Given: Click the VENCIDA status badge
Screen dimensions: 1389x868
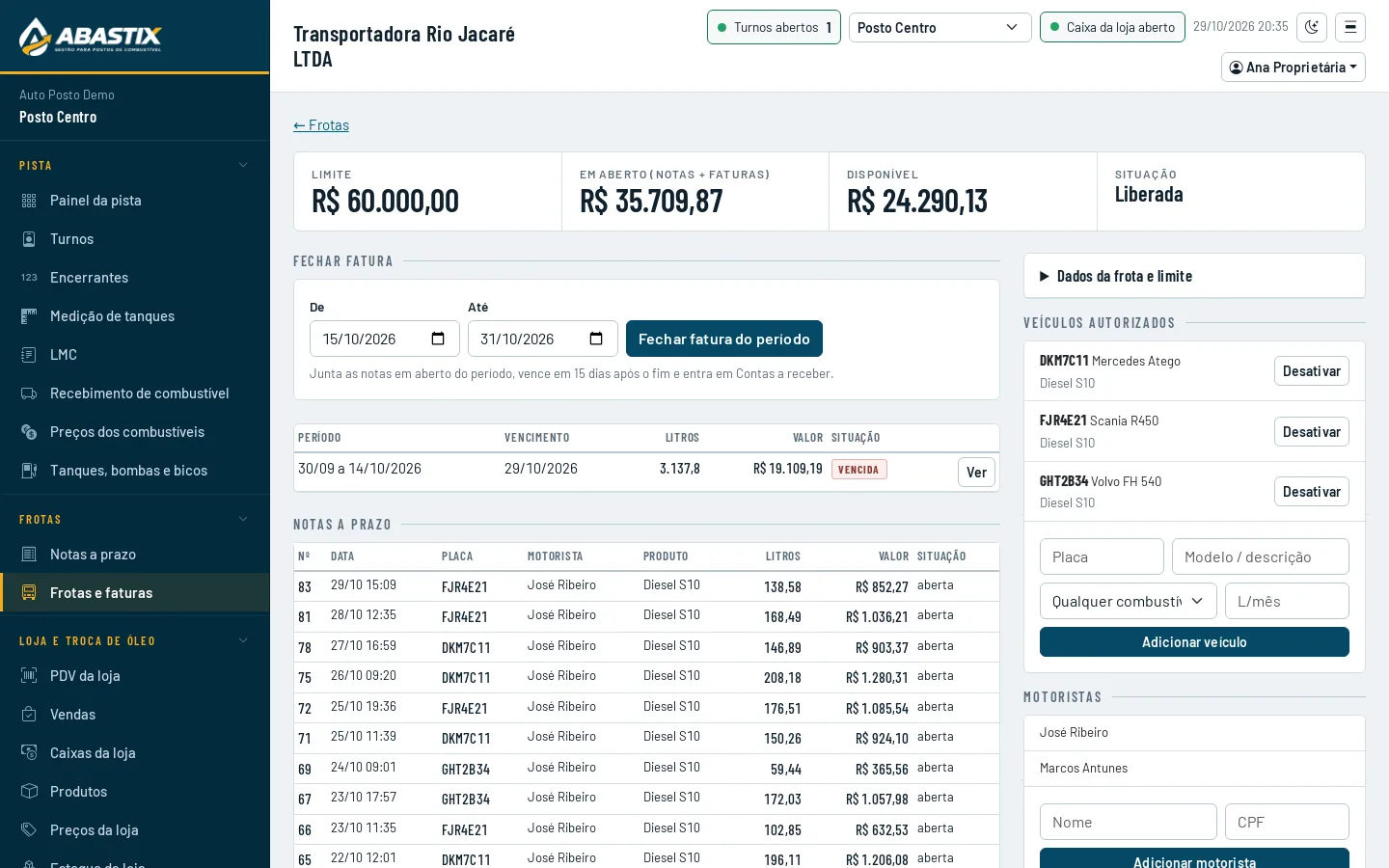Looking at the screenshot, I should click(858, 470).
